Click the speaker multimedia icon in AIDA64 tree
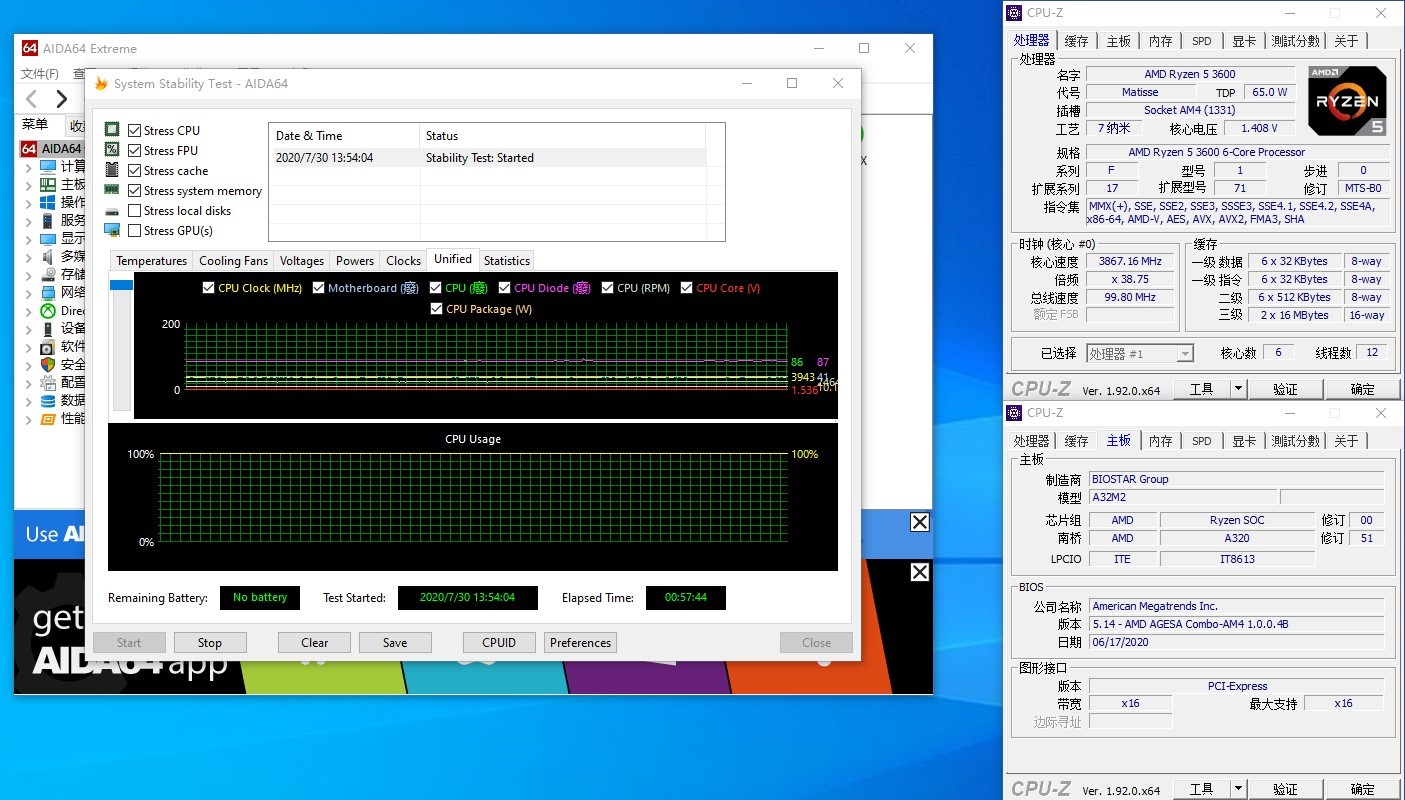1405x800 pixels. (x=48, y=256)
